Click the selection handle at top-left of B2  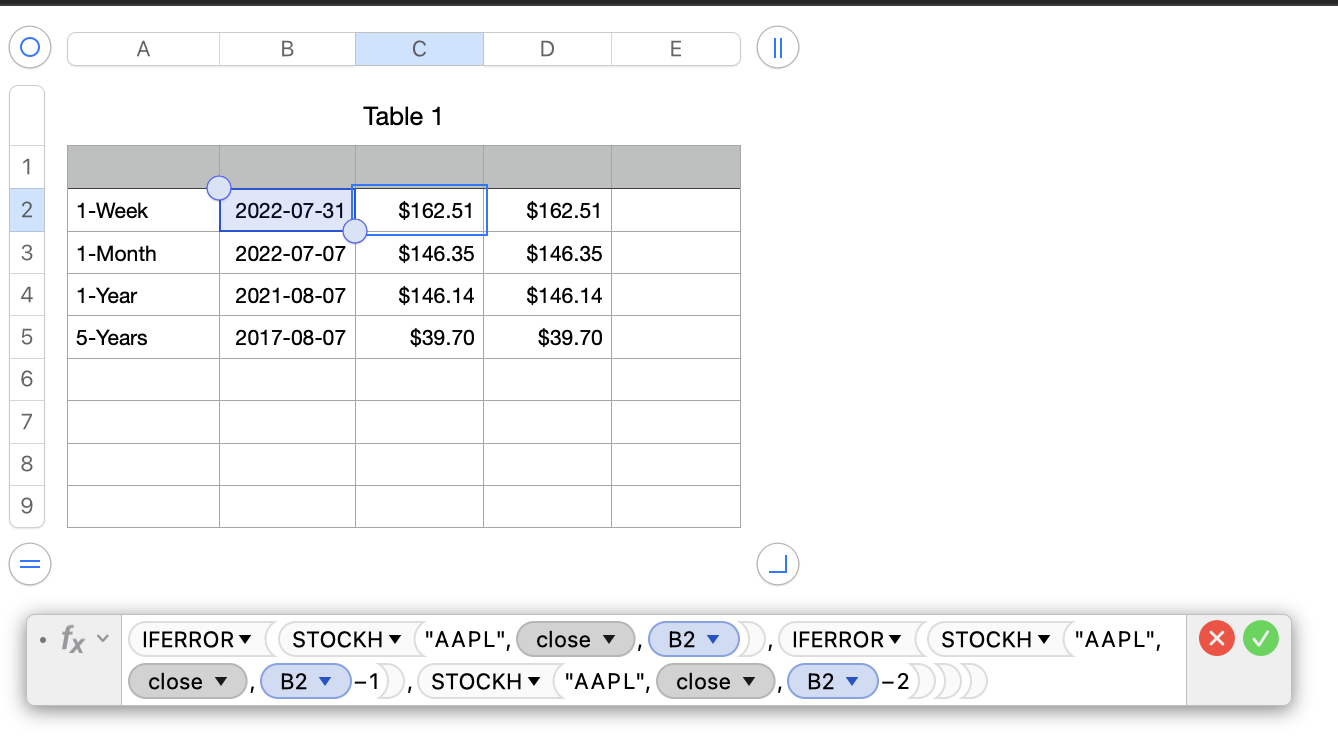click(218, 187)
